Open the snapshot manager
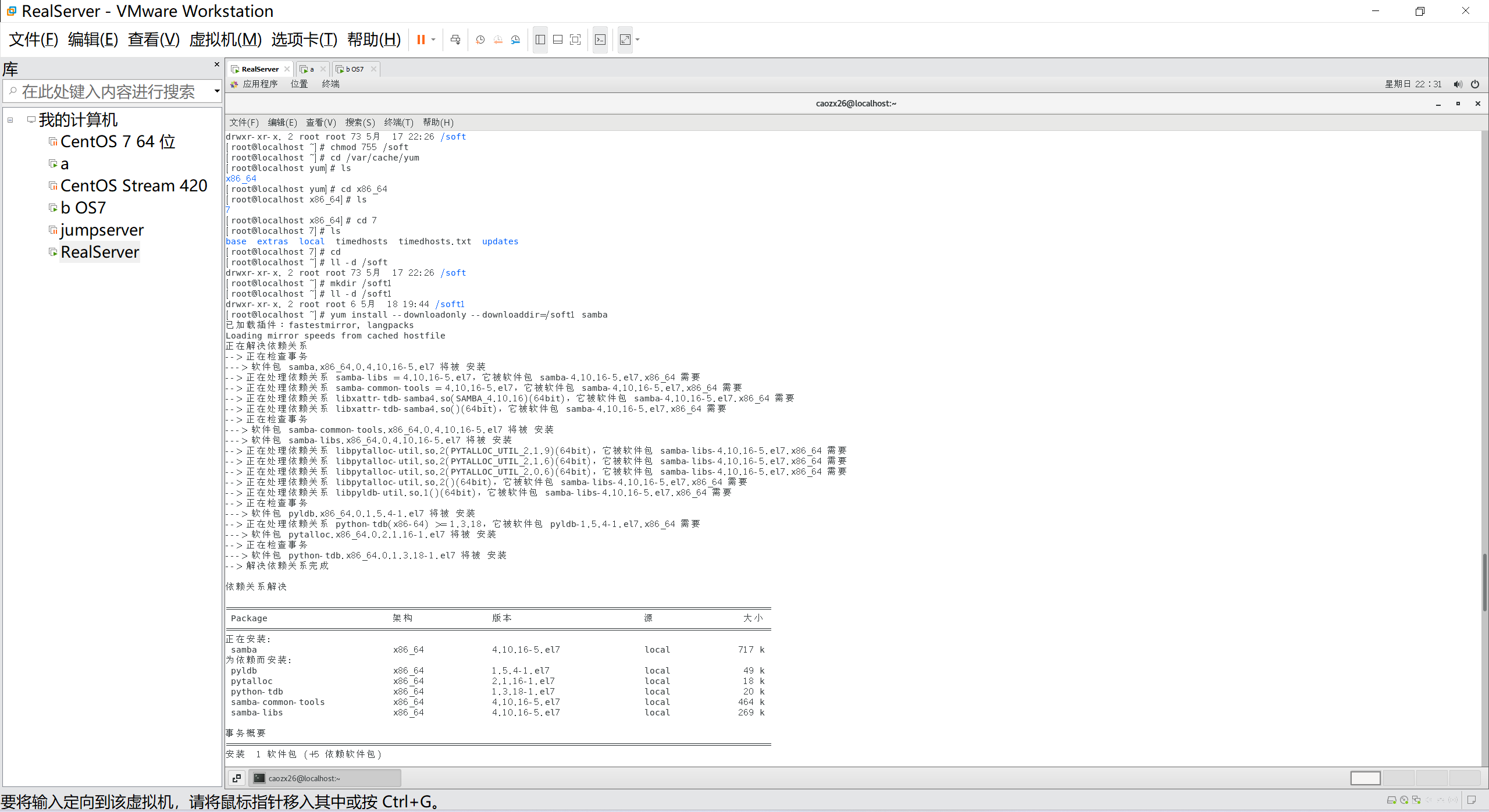The width and height of the screenshot is (1489, 812). point(515,40)
